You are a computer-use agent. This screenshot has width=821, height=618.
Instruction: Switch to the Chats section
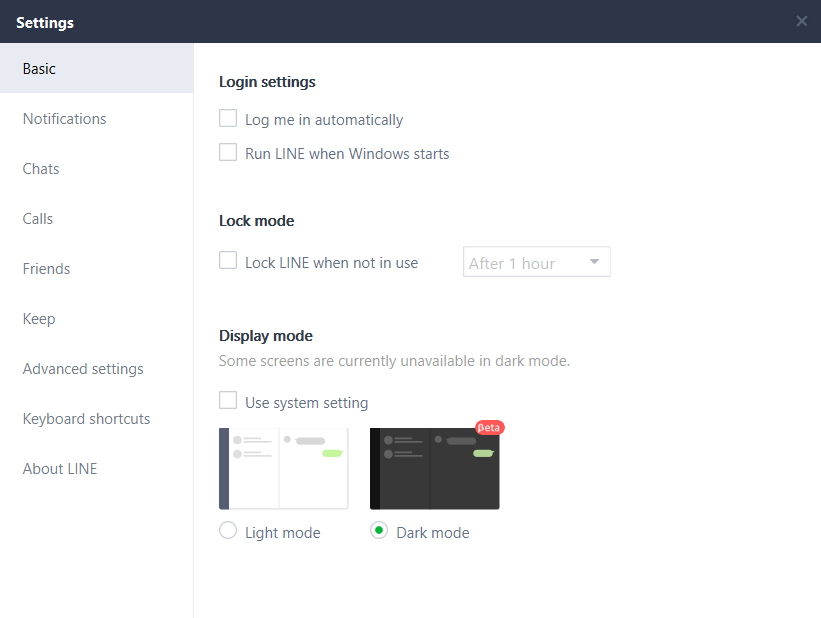[41, 169]
